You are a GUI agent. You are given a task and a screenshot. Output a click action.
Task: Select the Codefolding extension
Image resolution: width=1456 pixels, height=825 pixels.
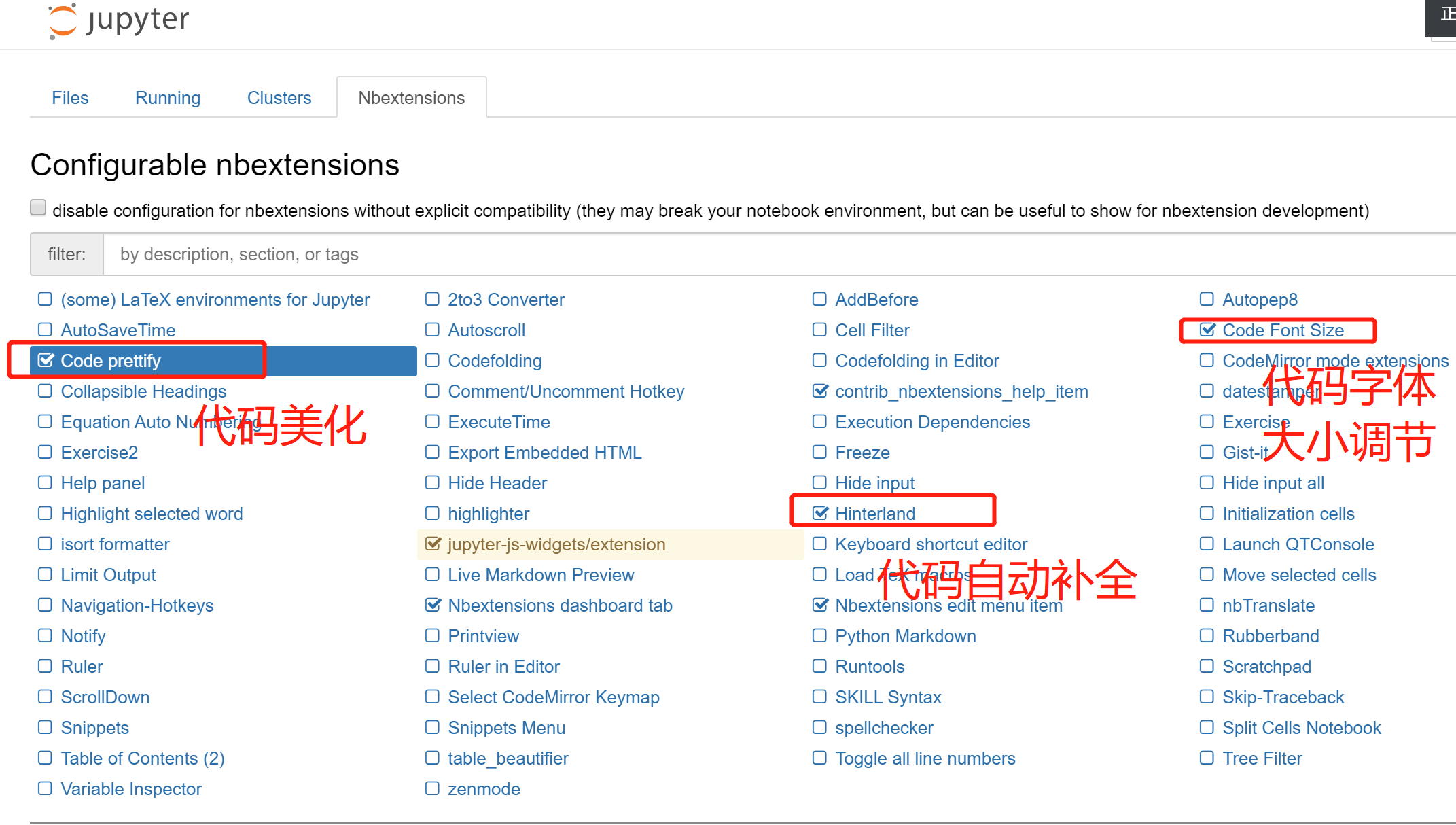(x=495, y=361)
